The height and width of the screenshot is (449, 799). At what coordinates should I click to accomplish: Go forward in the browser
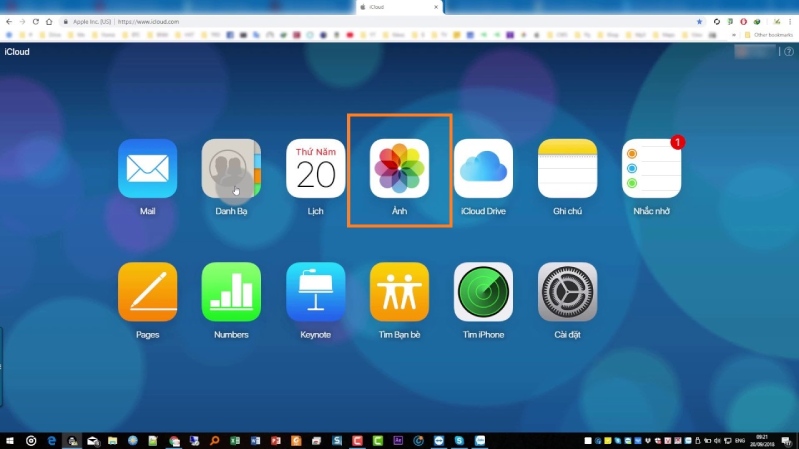click(x=22, y=22)
